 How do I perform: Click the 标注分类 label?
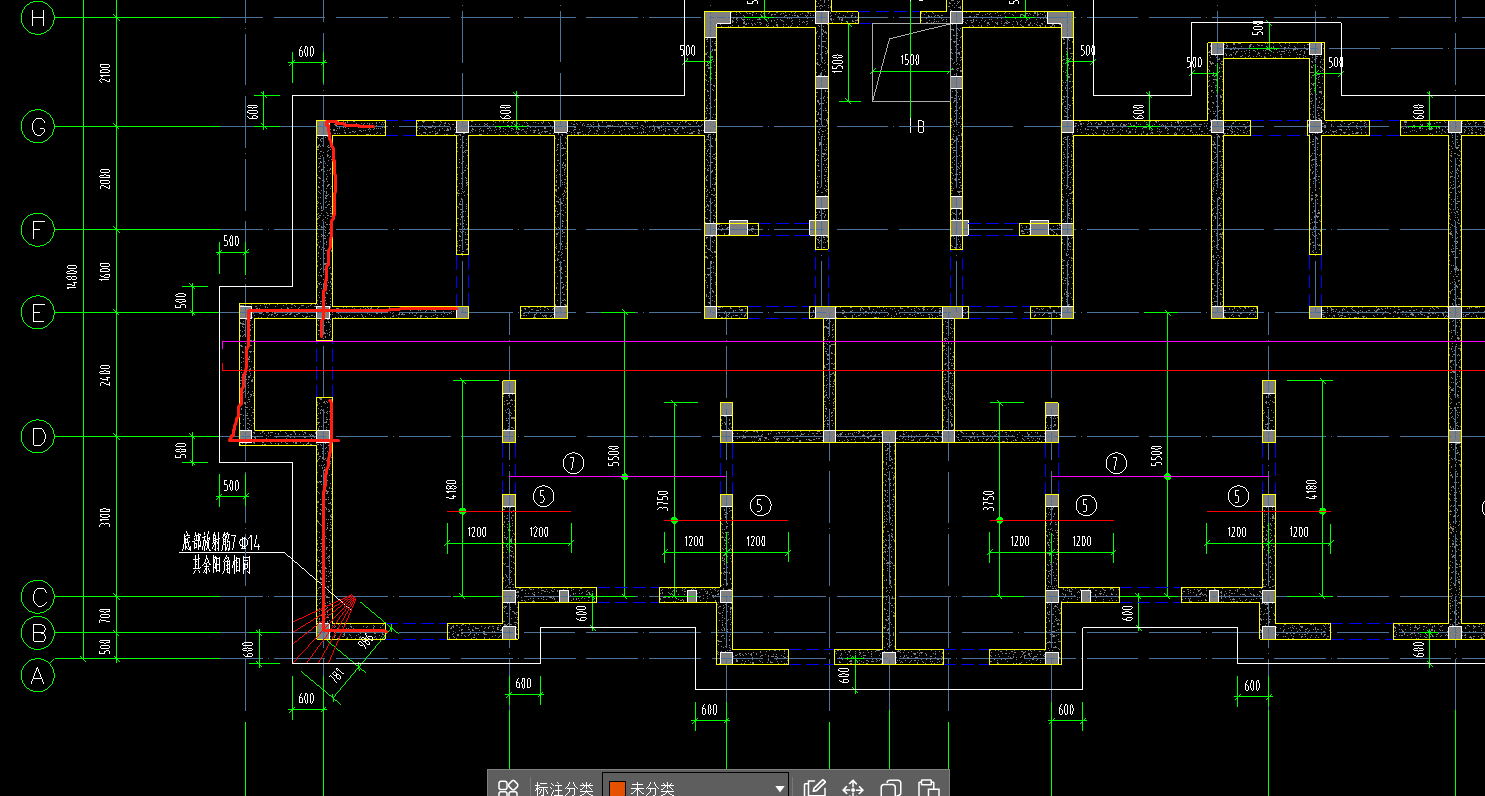[x=564, y=789]
